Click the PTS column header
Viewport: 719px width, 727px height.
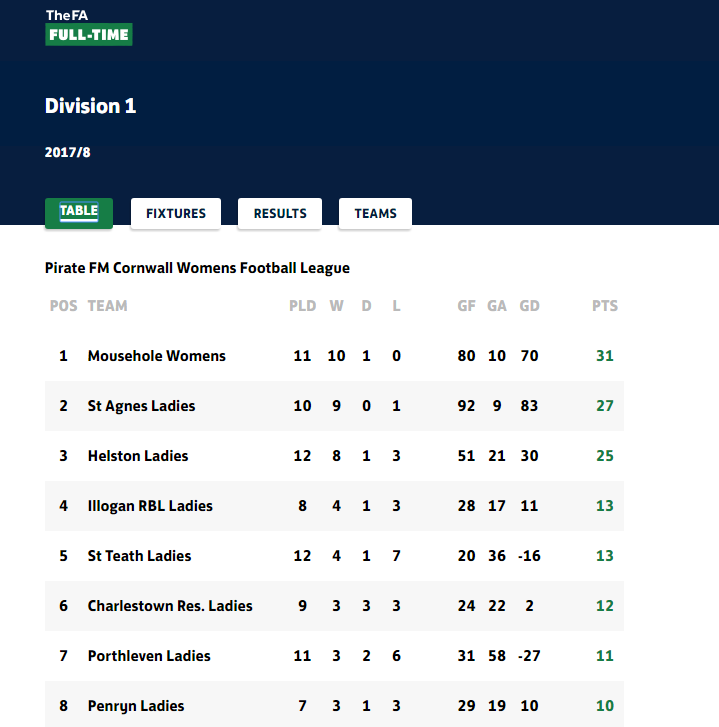tap(605, 306)
